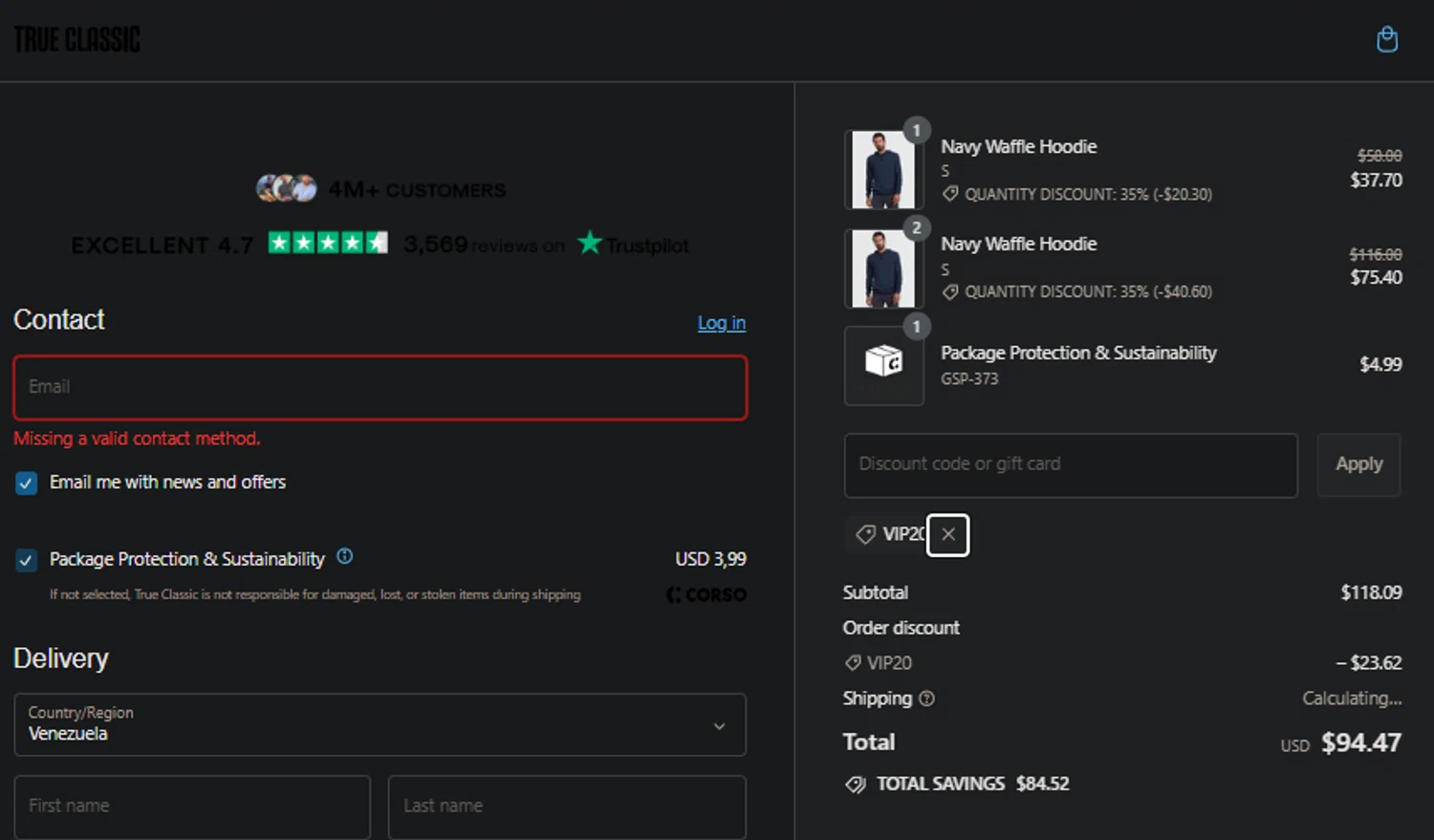Click the Missing a valid contact method error

tap(137, 439)
